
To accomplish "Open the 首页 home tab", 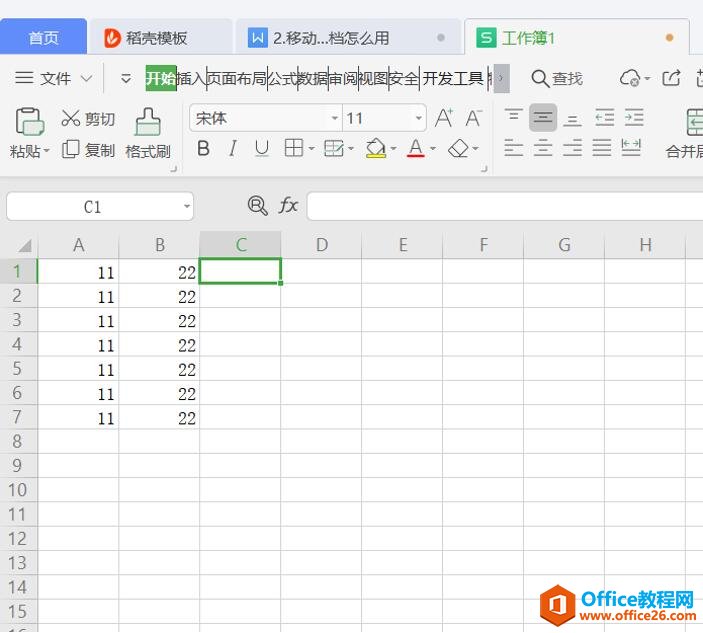I will (x=43, y=38).
